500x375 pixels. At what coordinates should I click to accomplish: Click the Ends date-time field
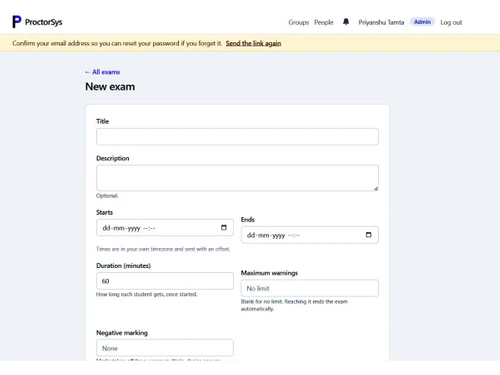(310, 235)
